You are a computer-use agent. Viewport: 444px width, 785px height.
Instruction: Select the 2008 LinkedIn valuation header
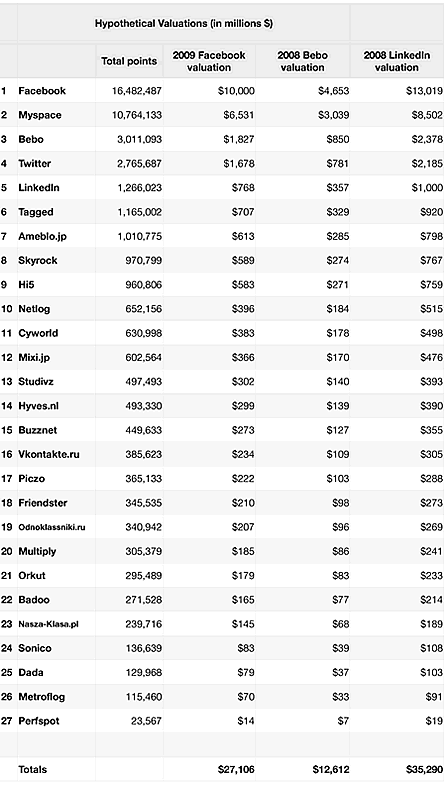(x=396, y=61)
